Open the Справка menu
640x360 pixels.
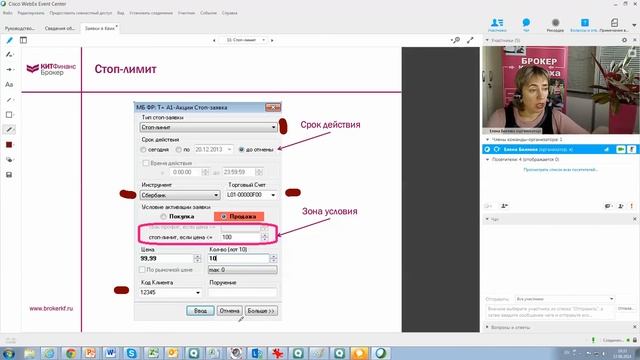[229, 13]
